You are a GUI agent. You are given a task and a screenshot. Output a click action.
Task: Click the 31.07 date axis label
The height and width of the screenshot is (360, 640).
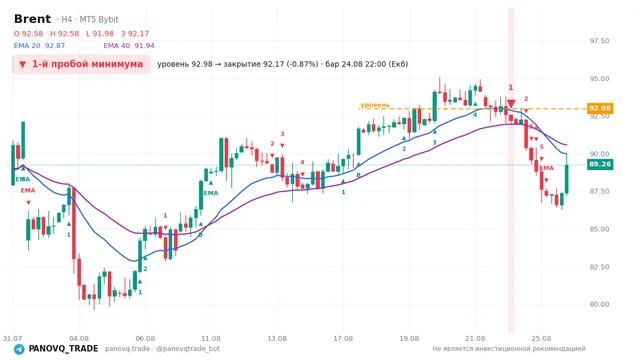coord(12,338)
